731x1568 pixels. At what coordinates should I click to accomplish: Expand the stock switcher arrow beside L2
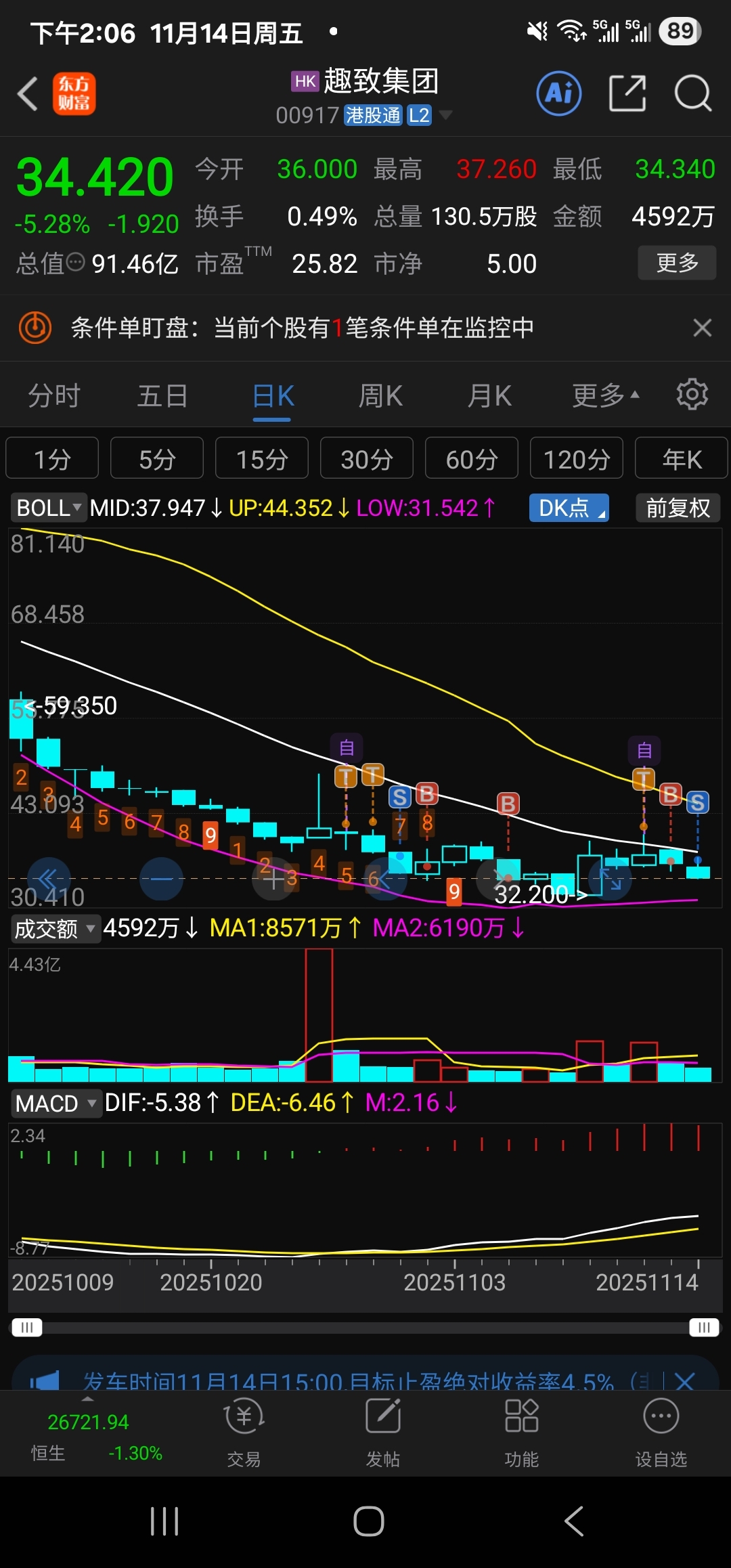[445, 115]
